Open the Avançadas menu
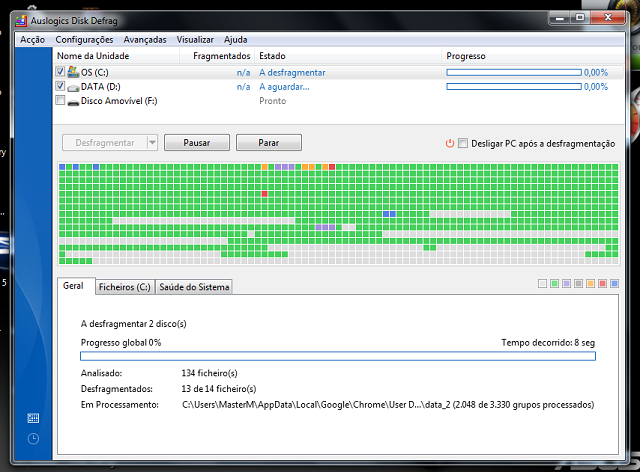Image resolution: width=640 pixels, height=472 pixels. tap(145, 40)
